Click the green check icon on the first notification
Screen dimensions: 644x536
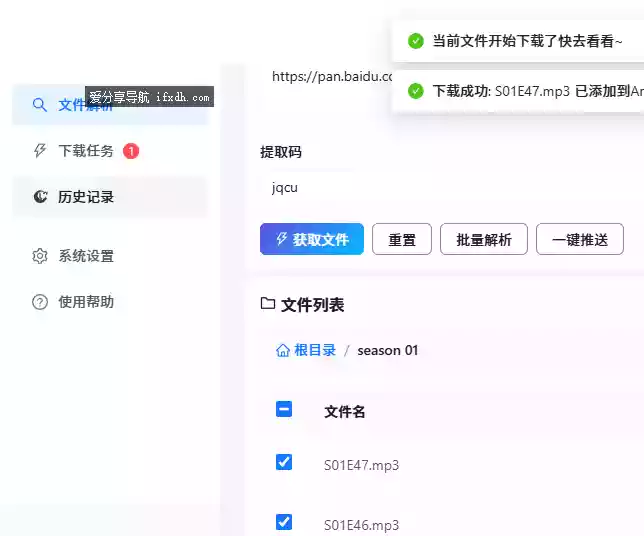[416, 41]
